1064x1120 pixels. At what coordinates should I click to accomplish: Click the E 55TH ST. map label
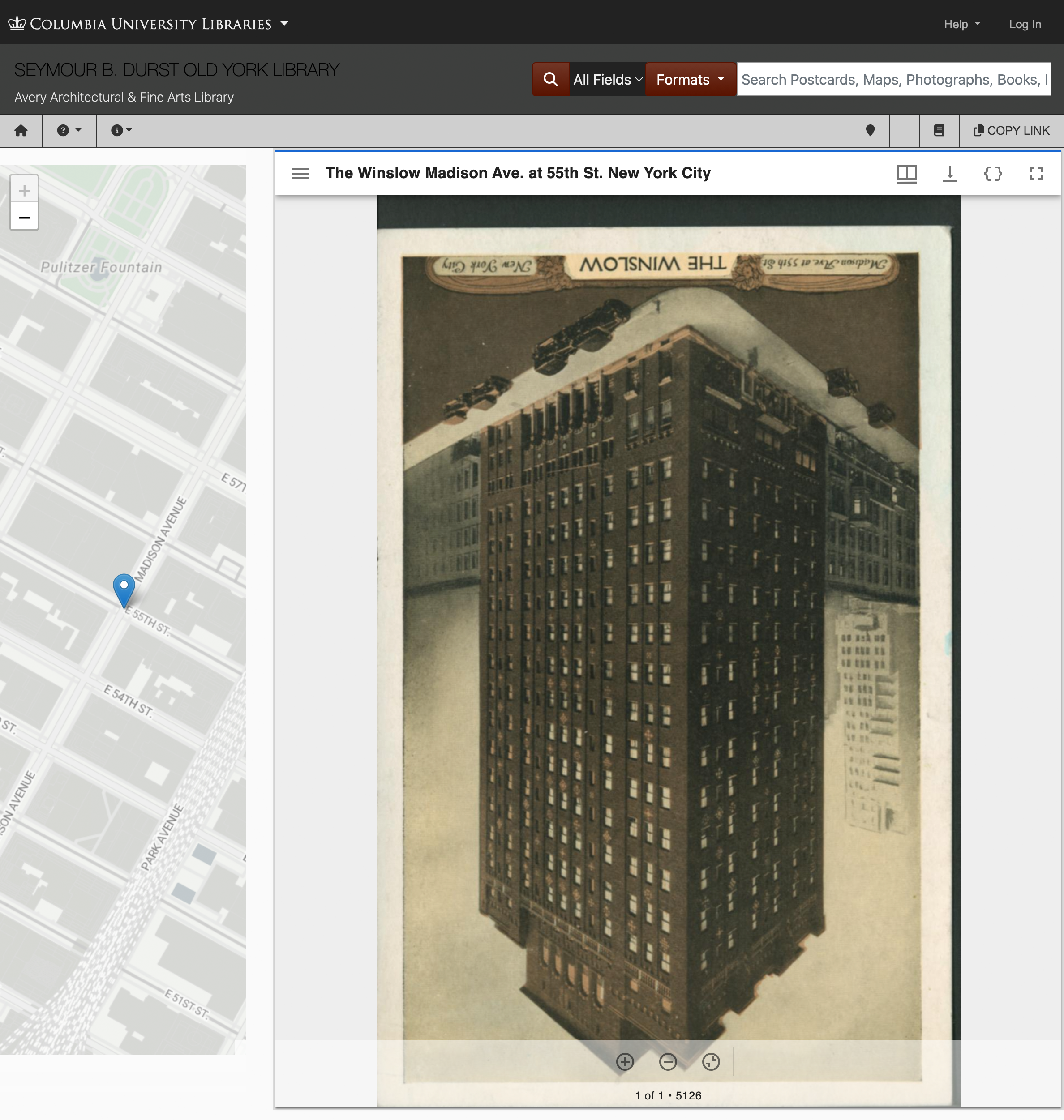pos(147,621)
